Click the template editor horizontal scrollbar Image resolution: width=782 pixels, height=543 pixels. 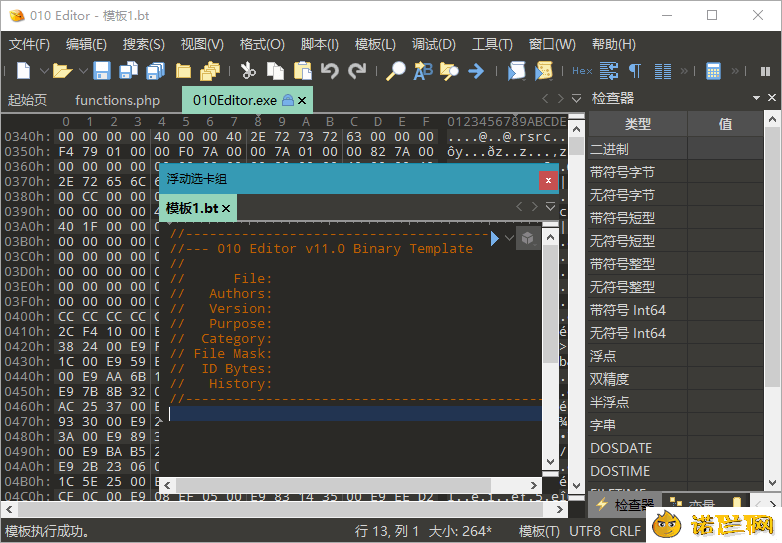[x=351, y=485]
